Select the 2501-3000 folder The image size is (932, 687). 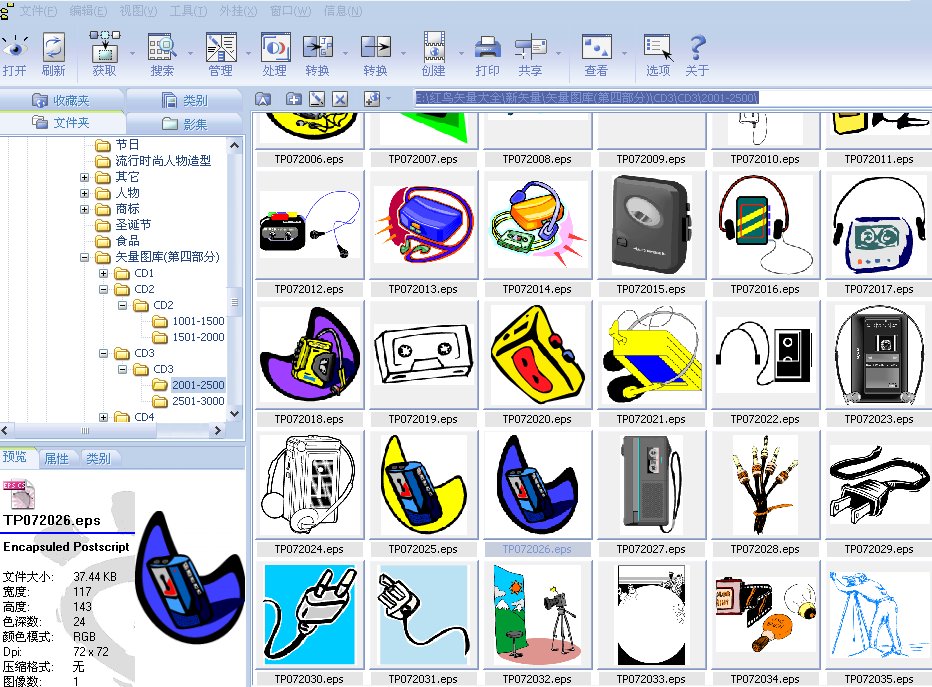198,401
